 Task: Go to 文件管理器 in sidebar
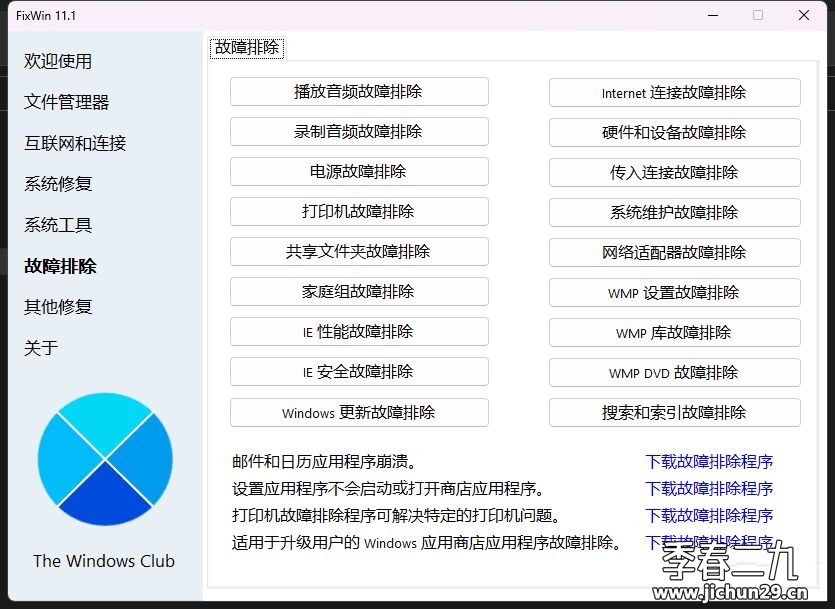click(x=67, y=102)
